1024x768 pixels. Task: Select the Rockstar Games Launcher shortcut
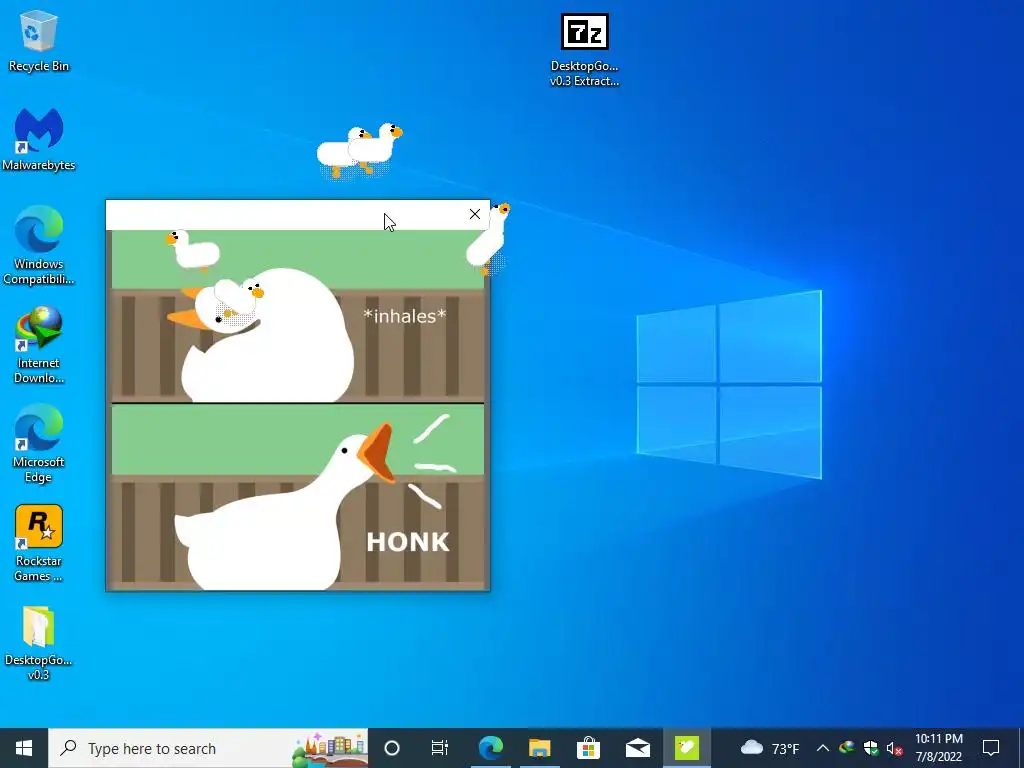(39, 543)
